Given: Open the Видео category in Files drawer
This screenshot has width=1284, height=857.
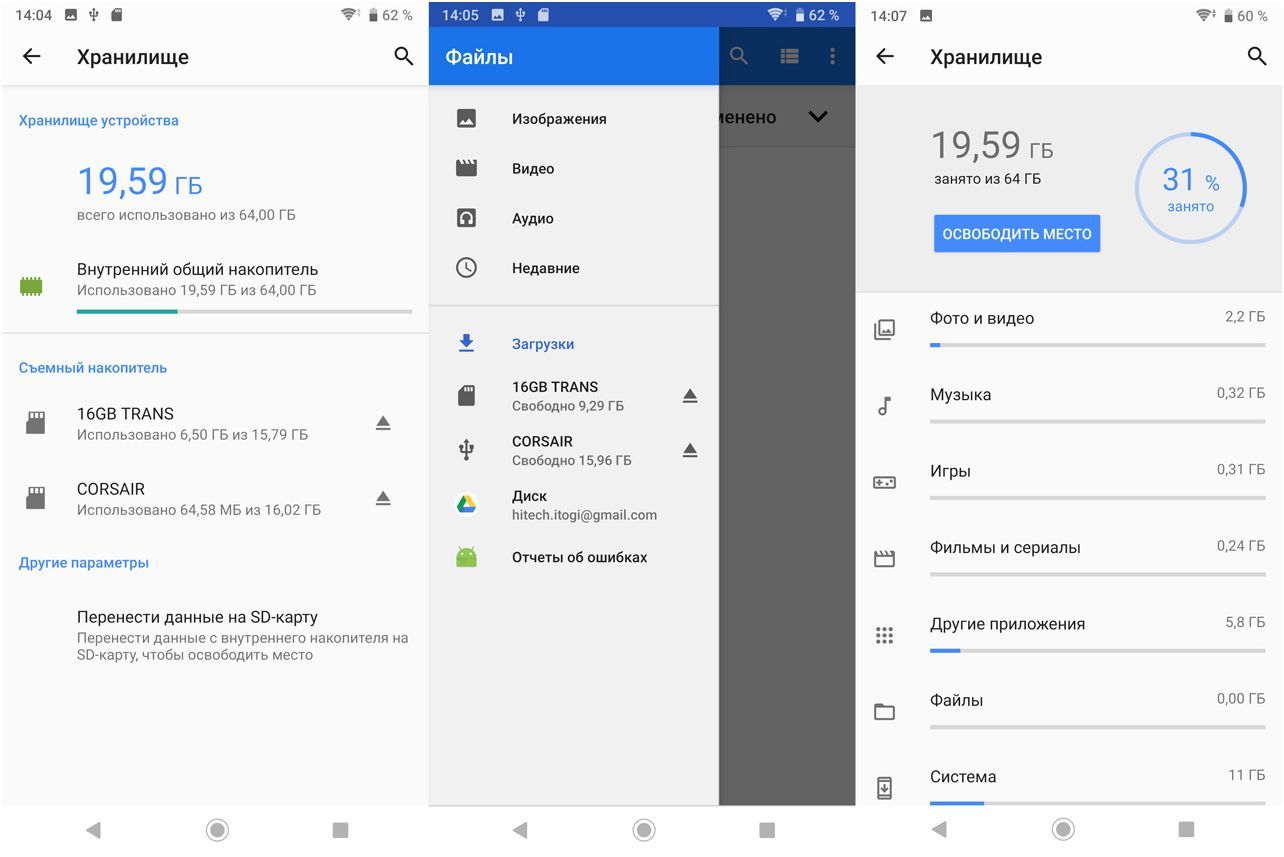Looking at the screenshot, I should (x=532, y=169).
